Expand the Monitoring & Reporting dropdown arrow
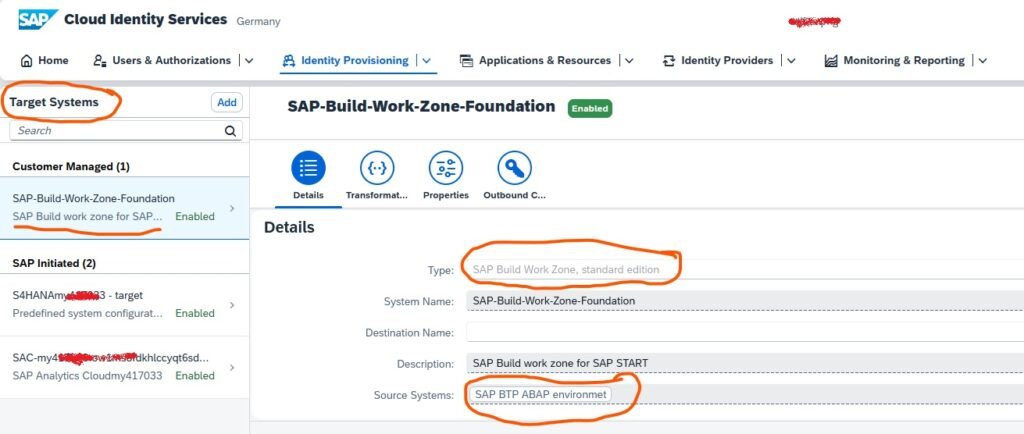The height and width of the screenshot is (434, 1024). (x=982, y=61)
